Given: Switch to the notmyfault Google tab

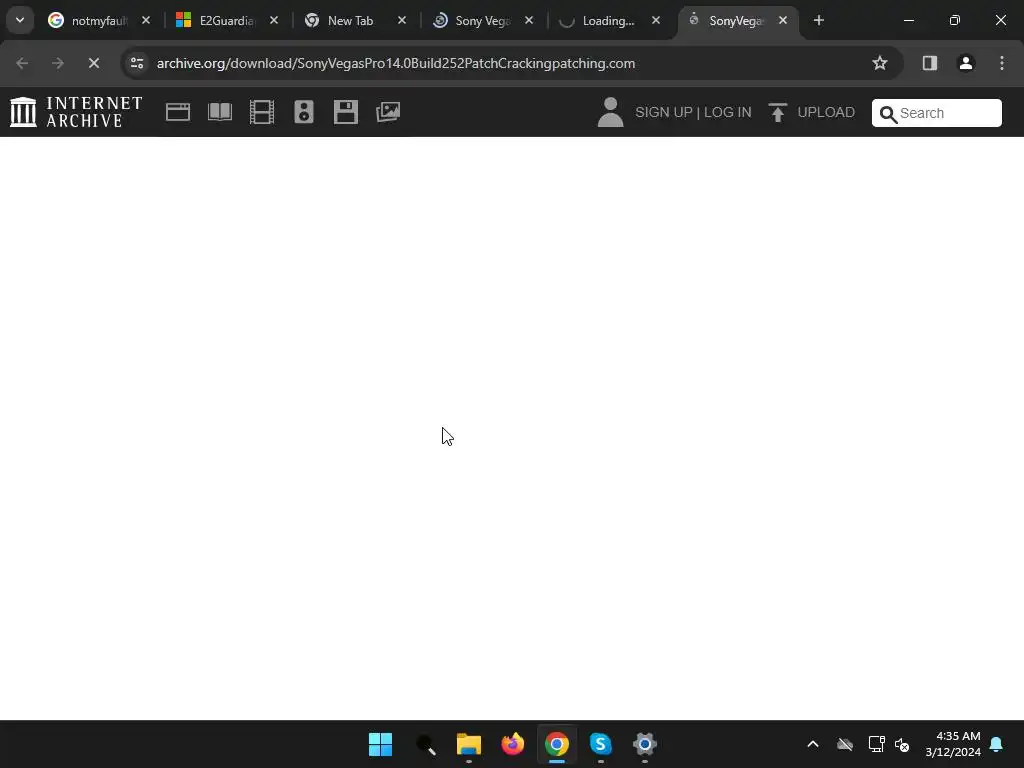Looking at the screenshot, I should pyautogui.click(x=89, y=21).
